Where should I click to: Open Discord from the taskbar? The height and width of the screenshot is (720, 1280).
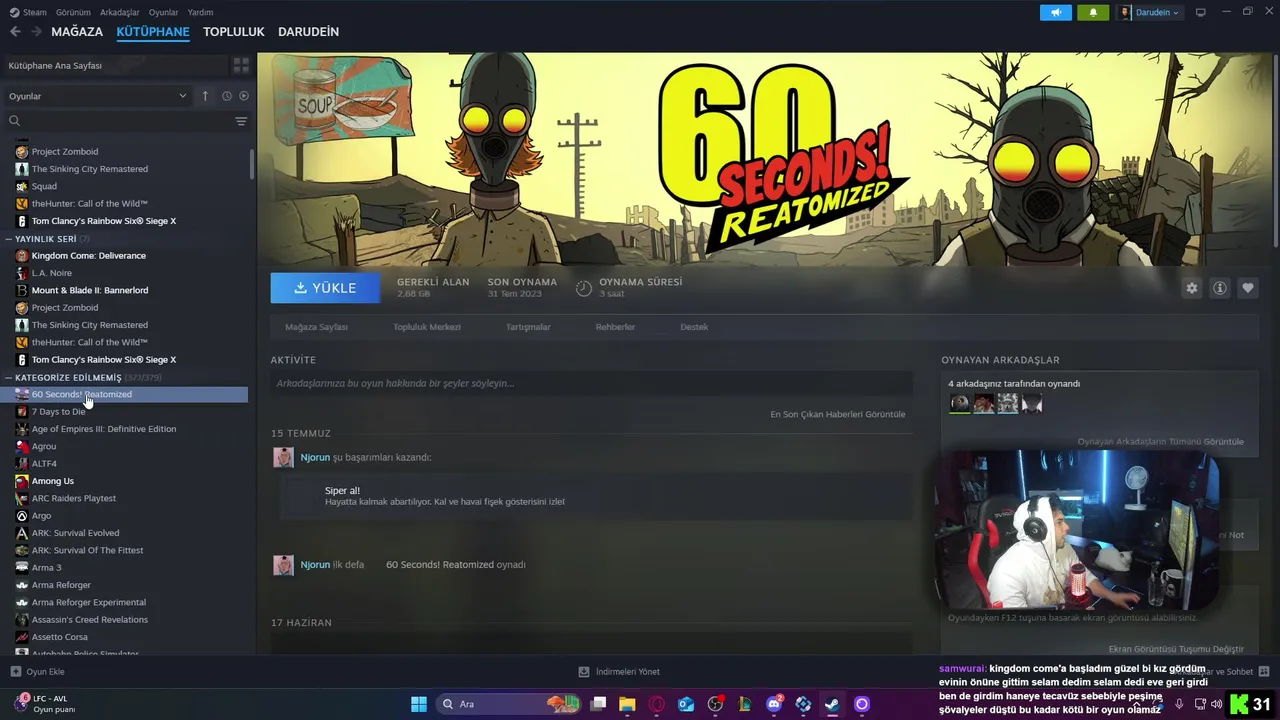tap(774, 704)
